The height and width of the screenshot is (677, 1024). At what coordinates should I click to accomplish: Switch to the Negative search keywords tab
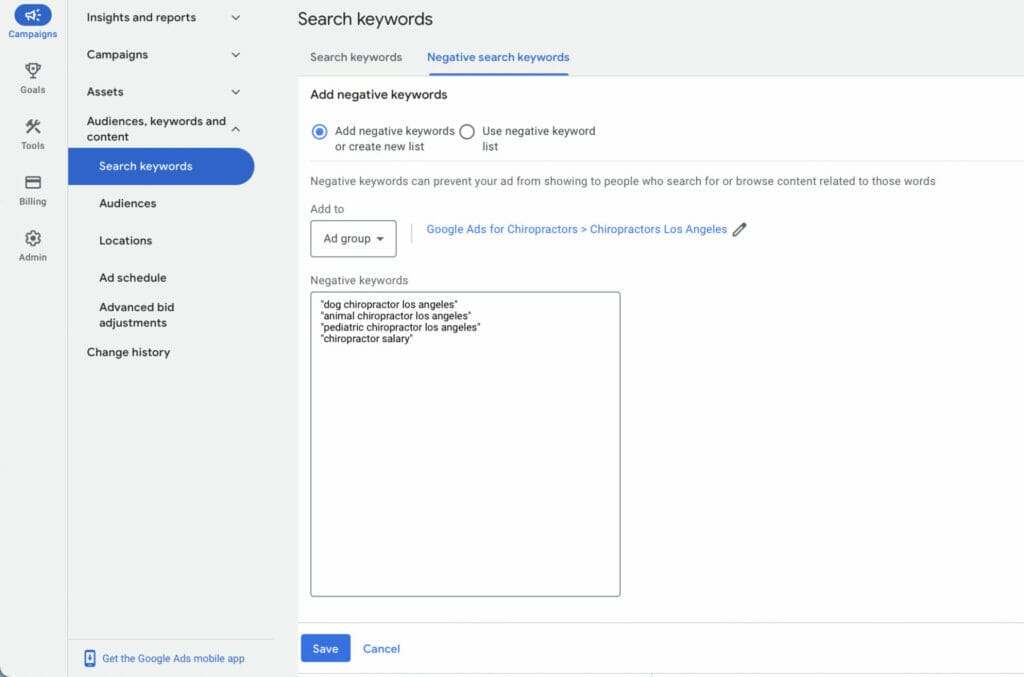[x=497, y=58]
